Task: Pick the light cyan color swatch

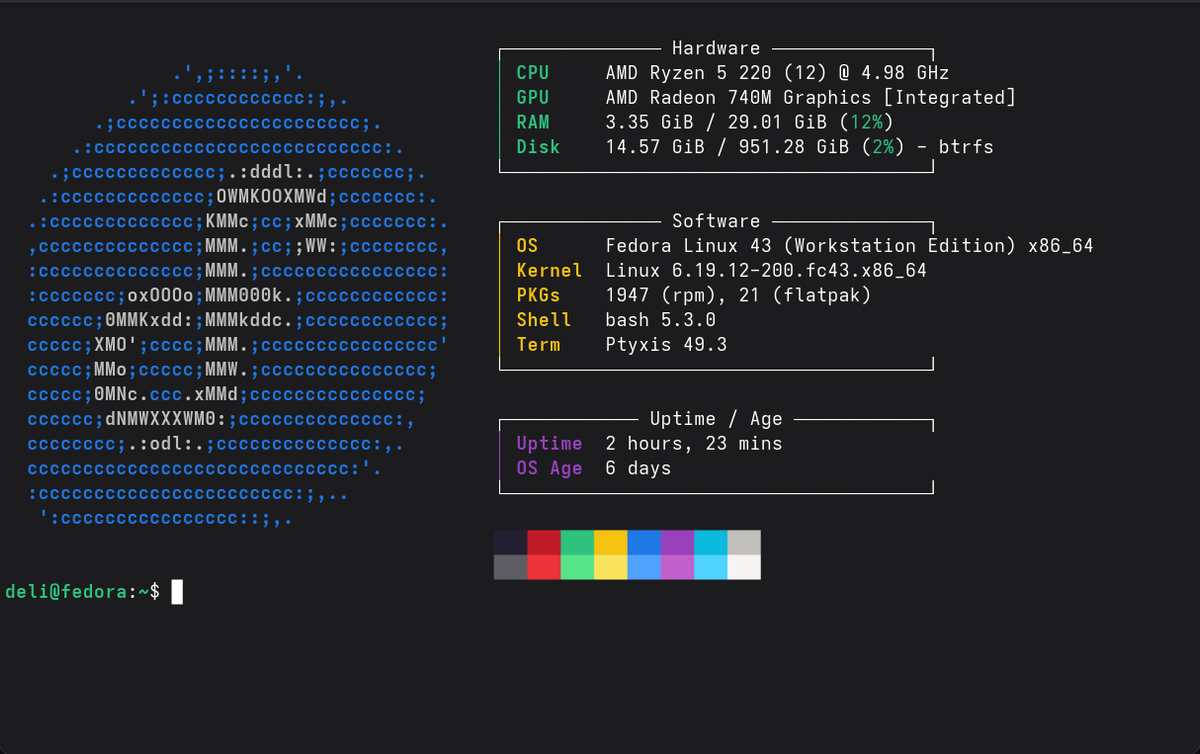Action: click(710, 567)
